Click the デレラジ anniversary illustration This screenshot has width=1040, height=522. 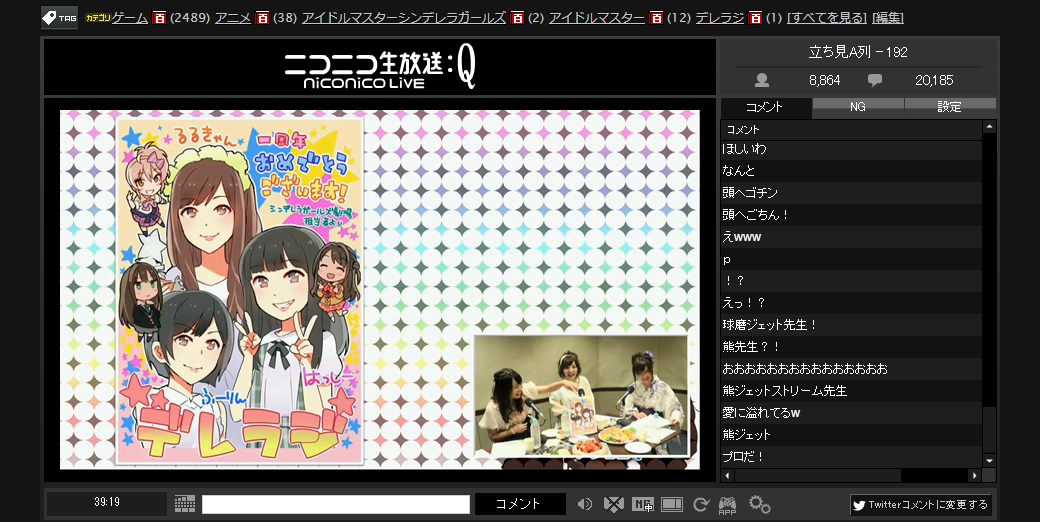pos(239,291)
